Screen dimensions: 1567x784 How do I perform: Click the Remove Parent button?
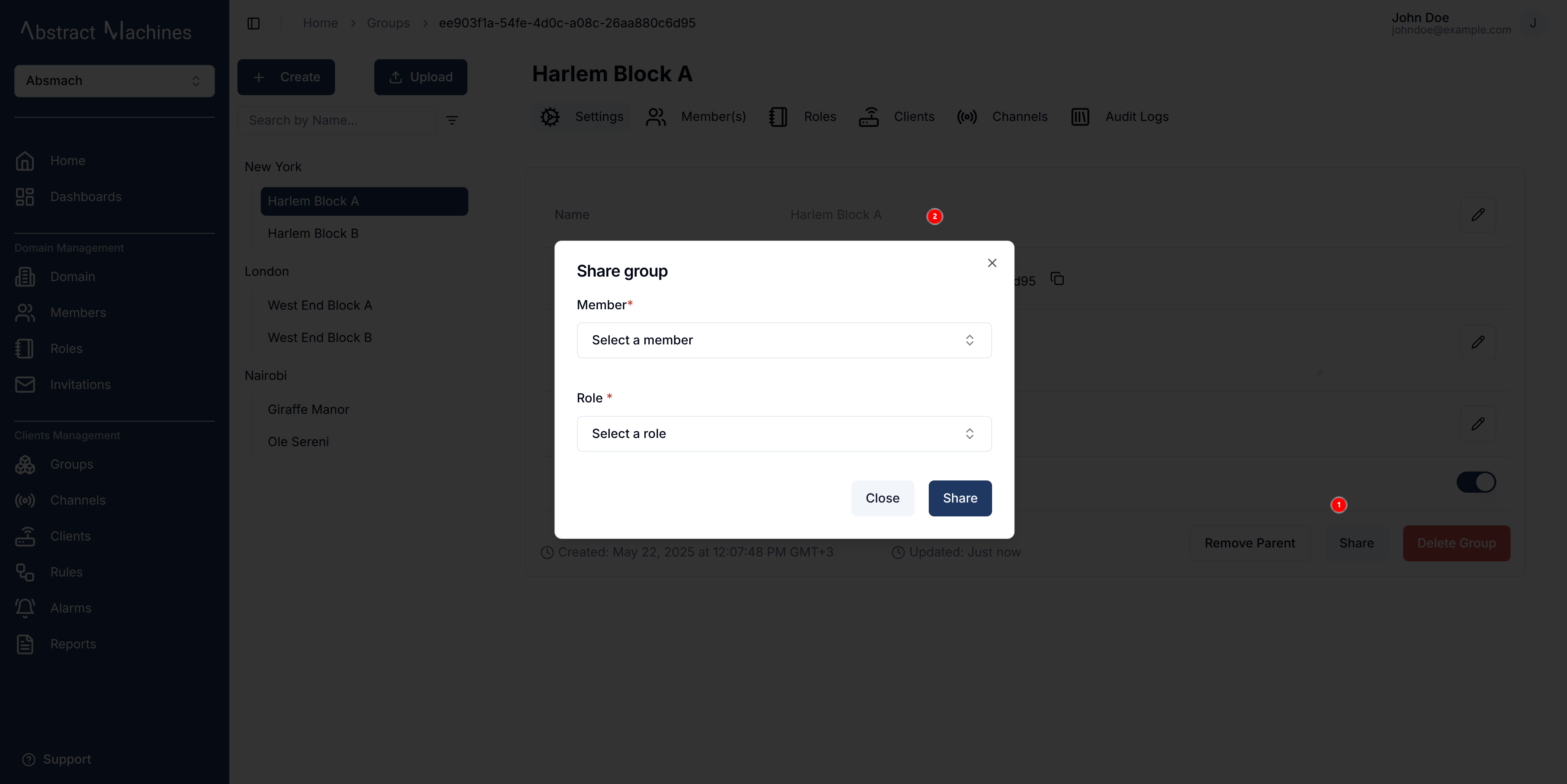click(x=1250, y=543)
